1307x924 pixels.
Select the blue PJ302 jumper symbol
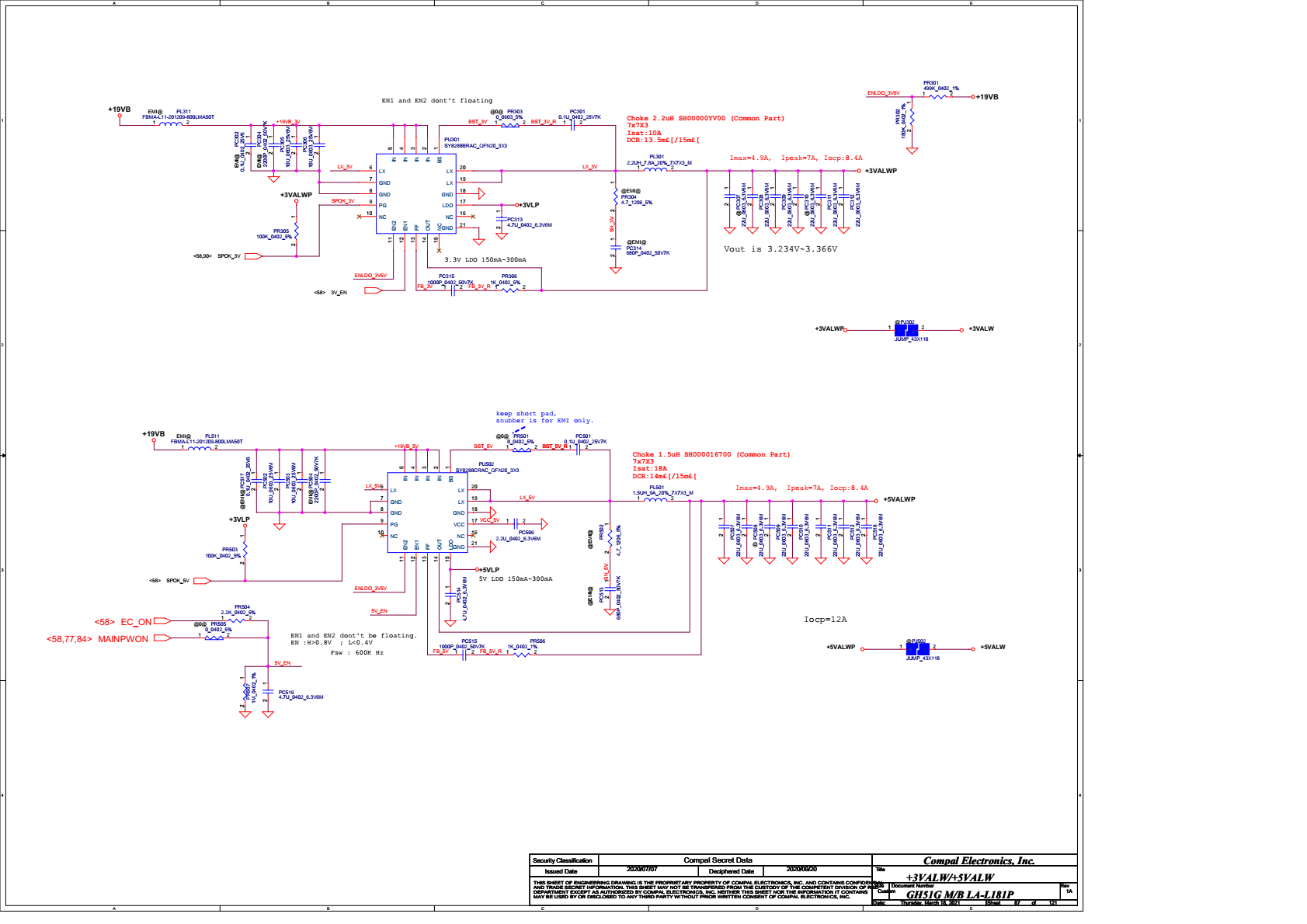click(x=906, y=330)
